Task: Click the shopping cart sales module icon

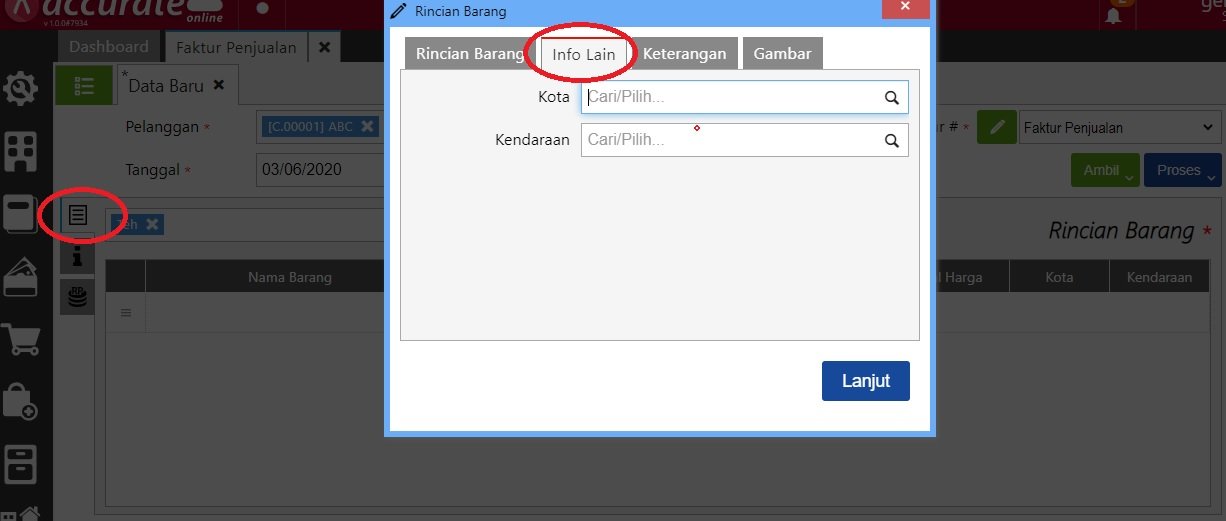Action: (21, 338)
